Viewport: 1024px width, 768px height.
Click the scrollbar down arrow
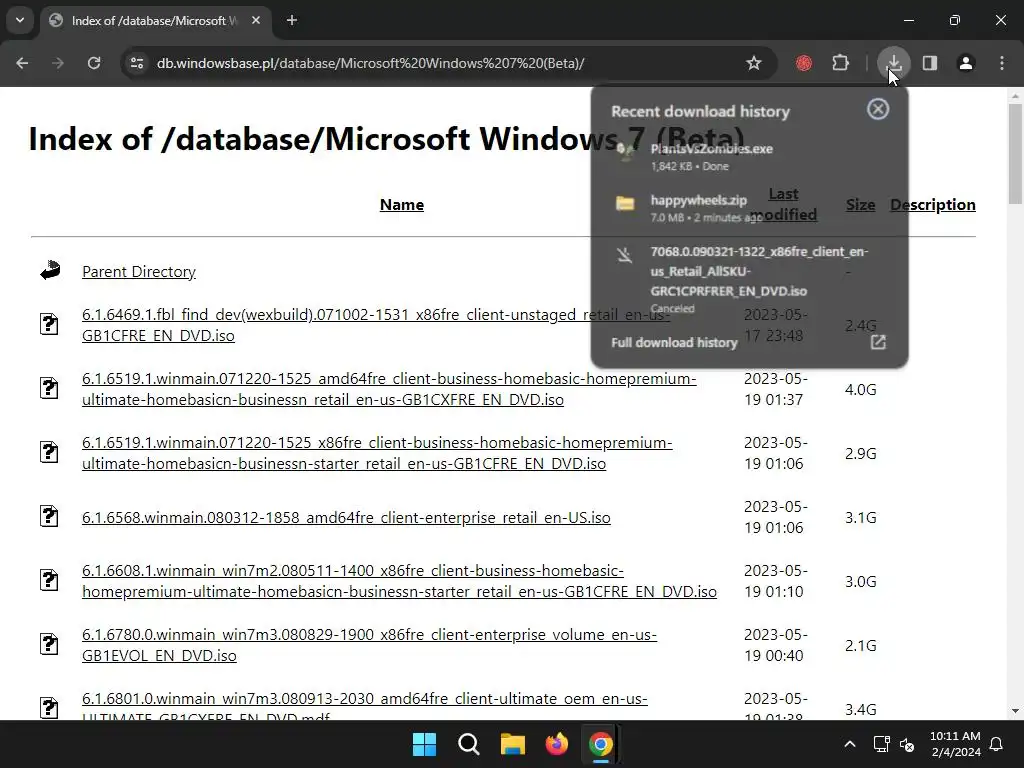click(x=1015, y=711)
